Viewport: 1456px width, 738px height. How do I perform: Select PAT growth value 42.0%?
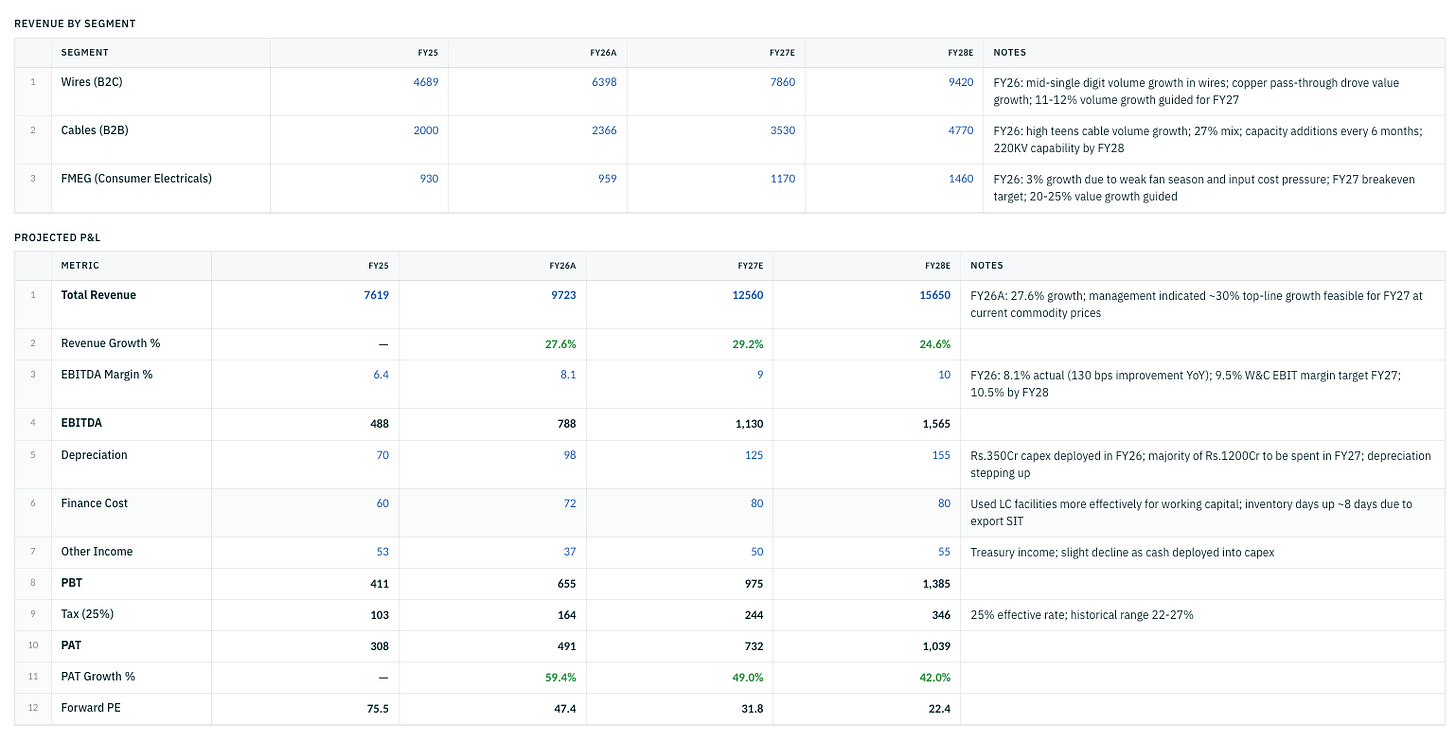934,677
